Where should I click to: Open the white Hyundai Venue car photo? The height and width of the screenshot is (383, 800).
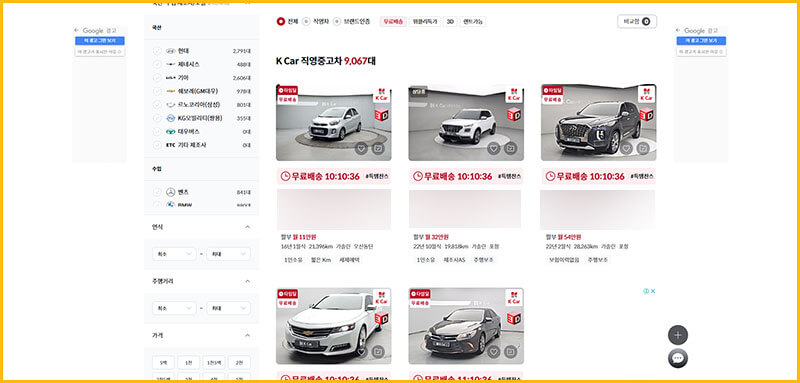click(x=466, y=122)
